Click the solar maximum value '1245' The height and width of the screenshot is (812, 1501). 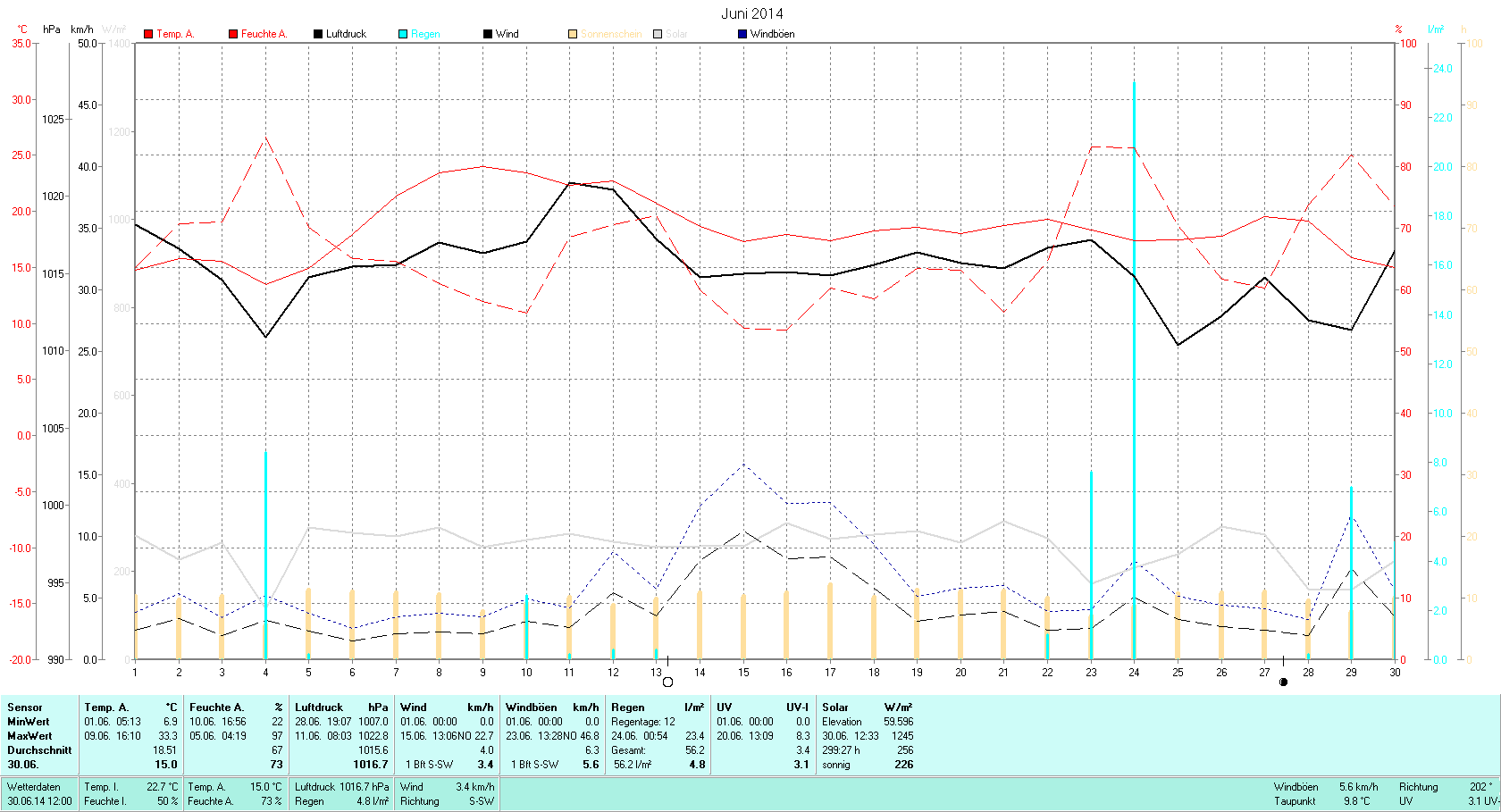902,736
